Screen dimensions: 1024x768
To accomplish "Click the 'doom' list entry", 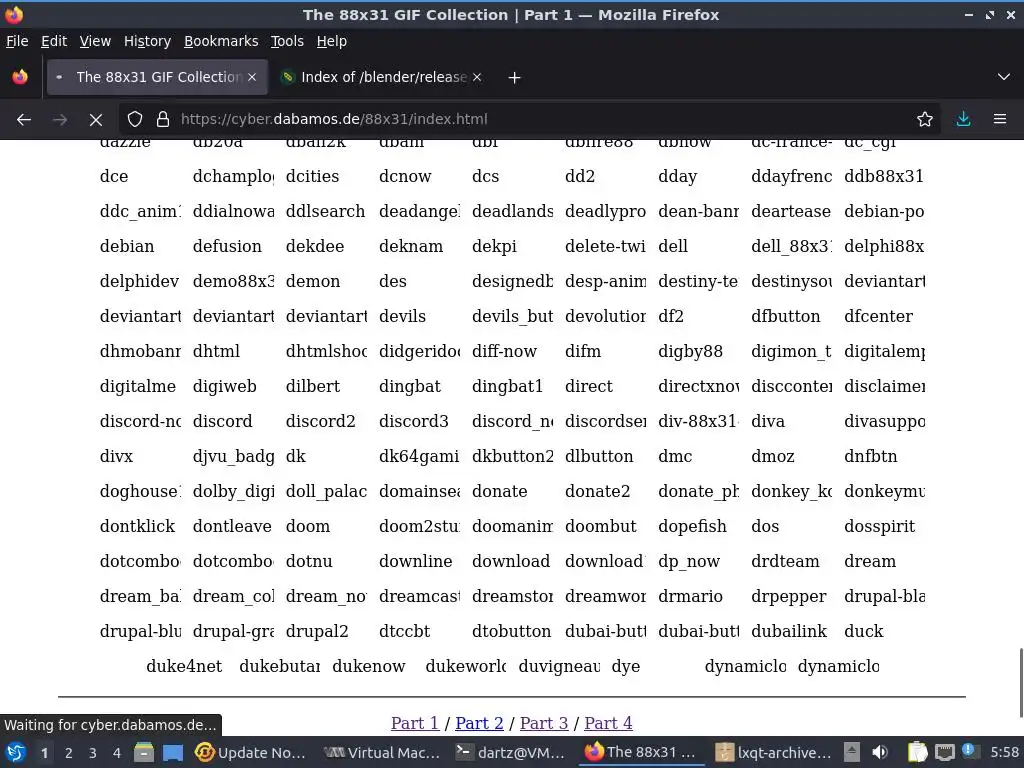I will (308, 526).
